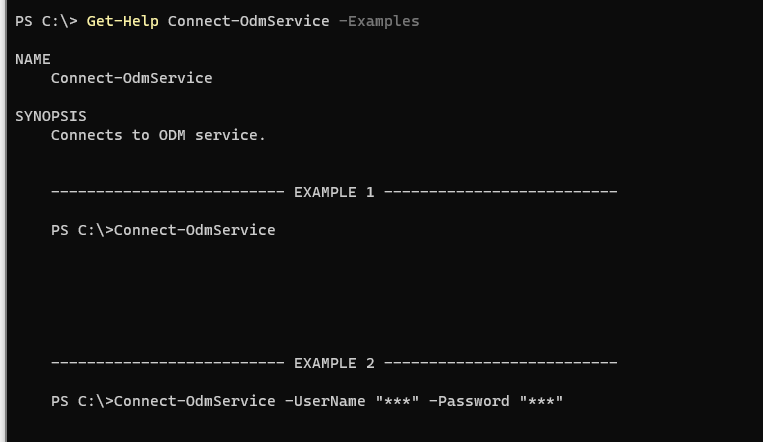
Task: Click the EXAMPLE 2 header label
Action: coord(334,363)
